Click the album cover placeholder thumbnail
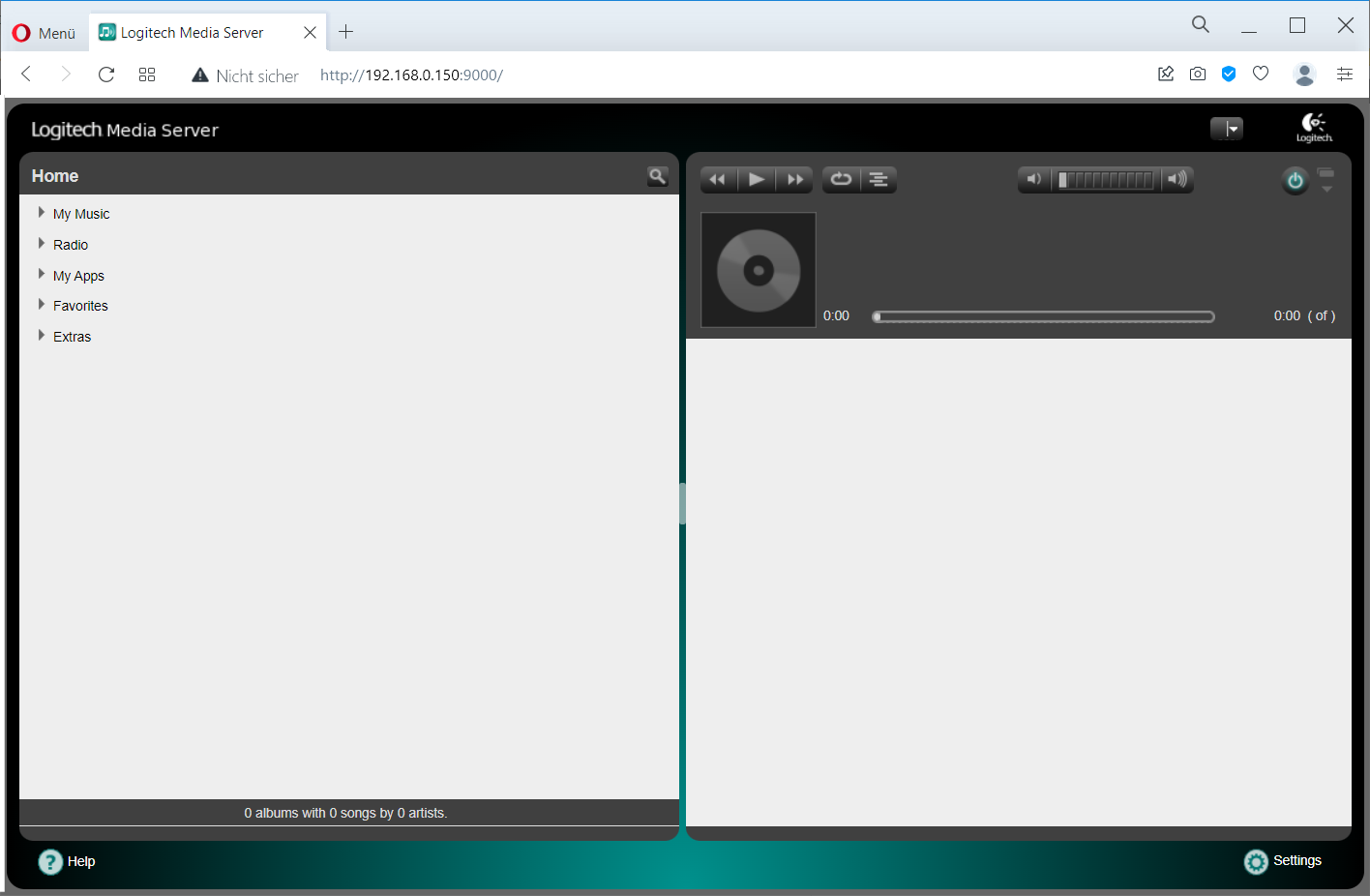The width and height of the screenshot is (1370, 896). click(x=759, y=270)
